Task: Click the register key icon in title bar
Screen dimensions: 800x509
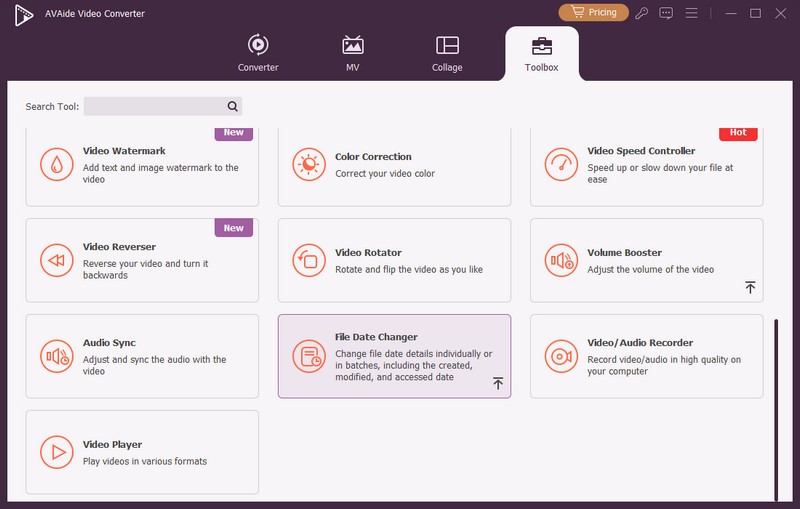Action: click(643, 13)
